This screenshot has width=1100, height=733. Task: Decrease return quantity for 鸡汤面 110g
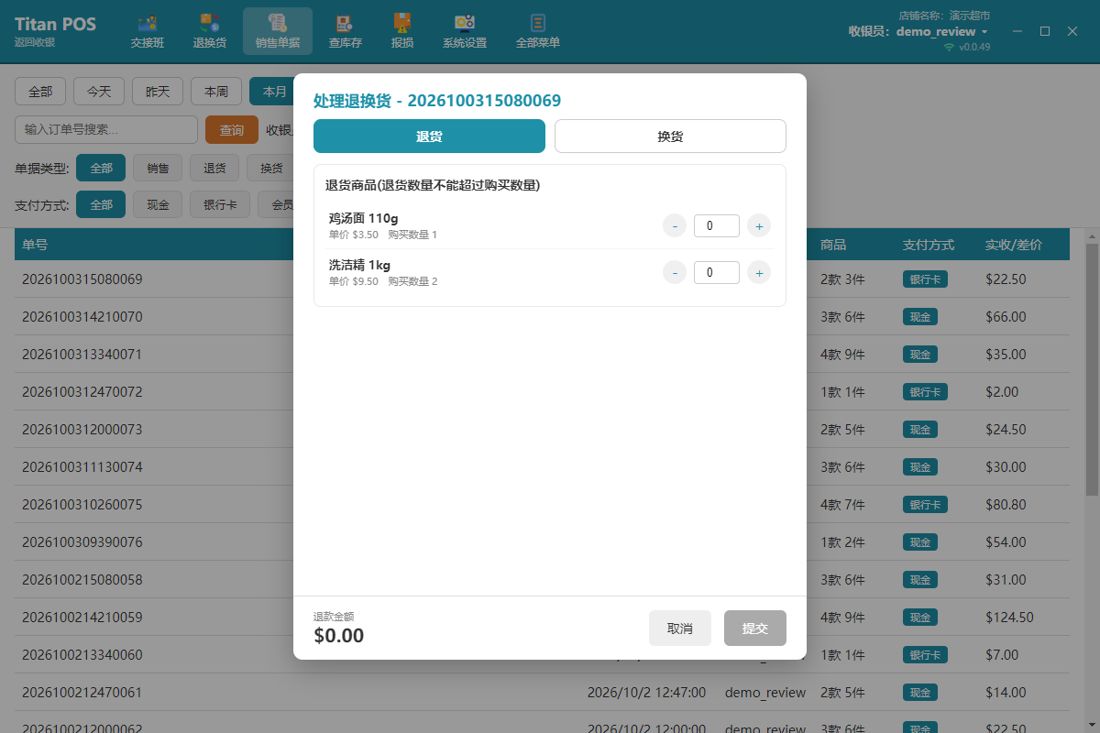(674, 226)
